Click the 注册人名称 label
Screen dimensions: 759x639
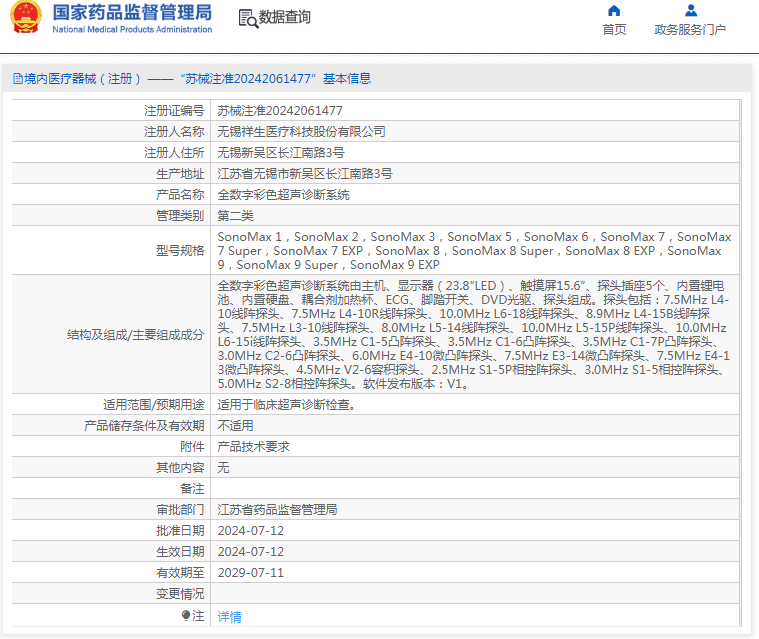point(174,132)
